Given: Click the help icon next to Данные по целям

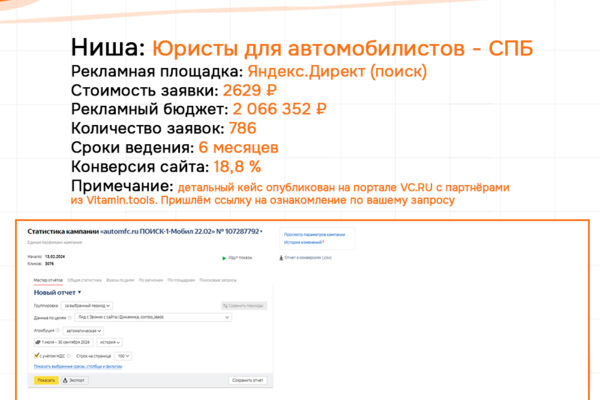Looking at the screenshot, I should [x=69, y=317].
